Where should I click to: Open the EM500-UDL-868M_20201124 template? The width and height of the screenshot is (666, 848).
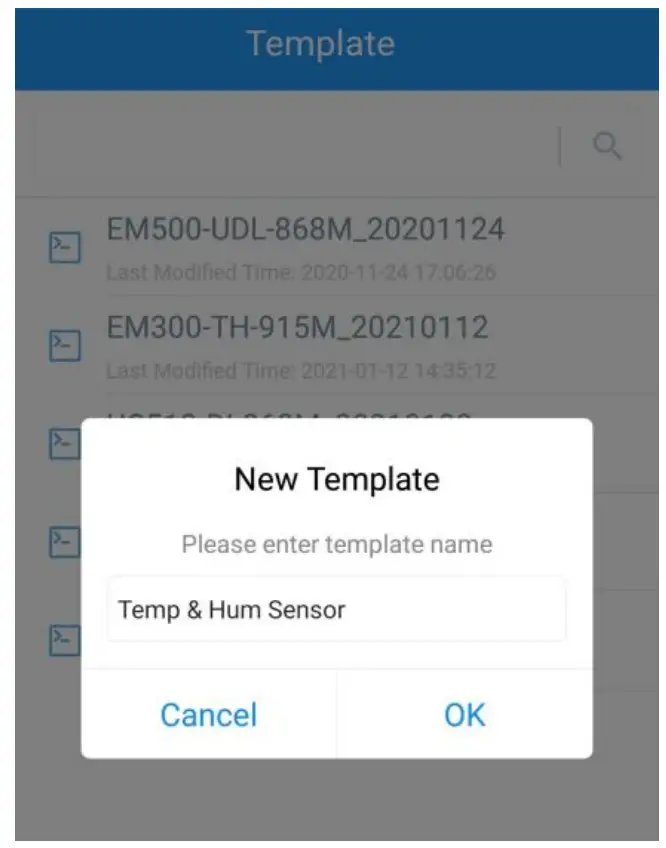point(306,229)
